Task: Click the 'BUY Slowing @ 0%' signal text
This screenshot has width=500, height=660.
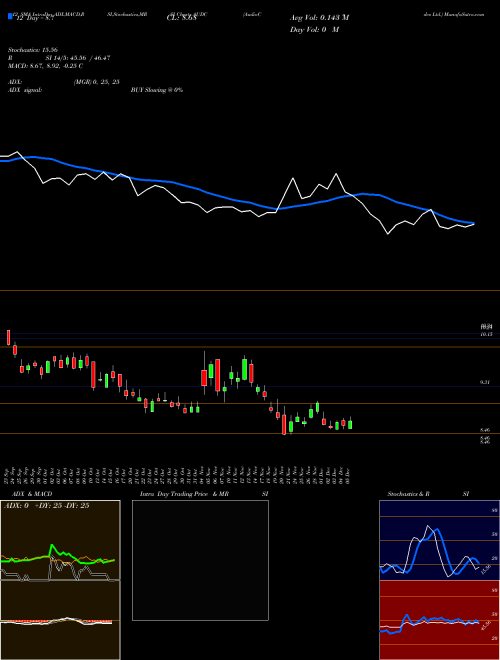Action: [157, 90]
